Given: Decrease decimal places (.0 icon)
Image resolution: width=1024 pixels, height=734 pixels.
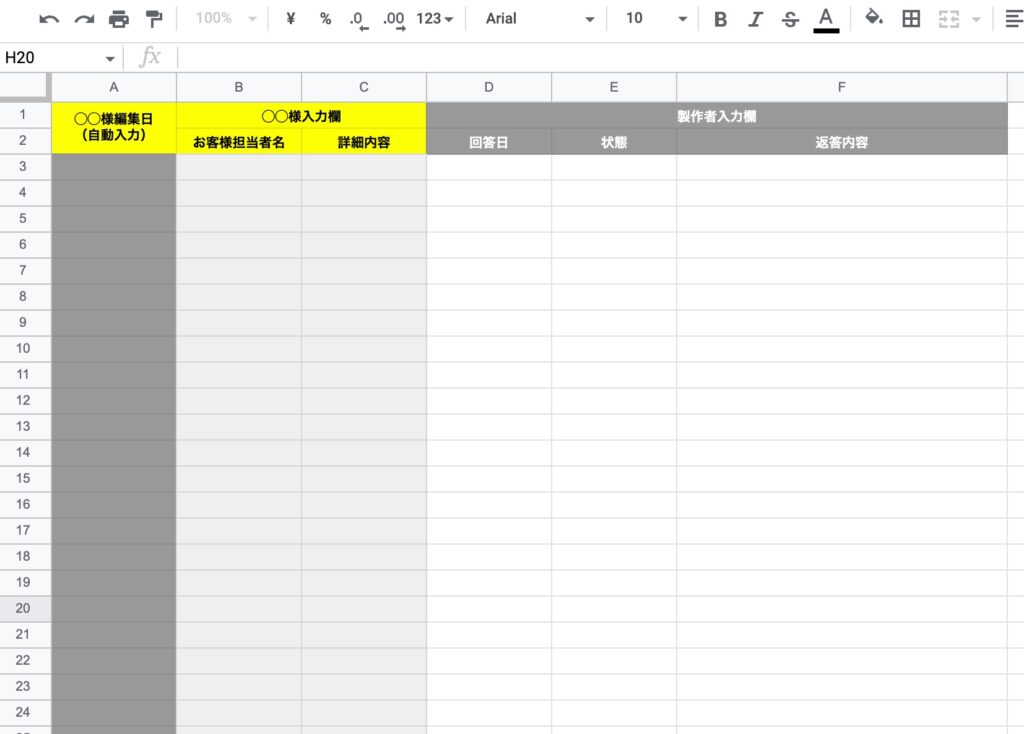Looking at the screenshot, I should (x=359, y=20).
